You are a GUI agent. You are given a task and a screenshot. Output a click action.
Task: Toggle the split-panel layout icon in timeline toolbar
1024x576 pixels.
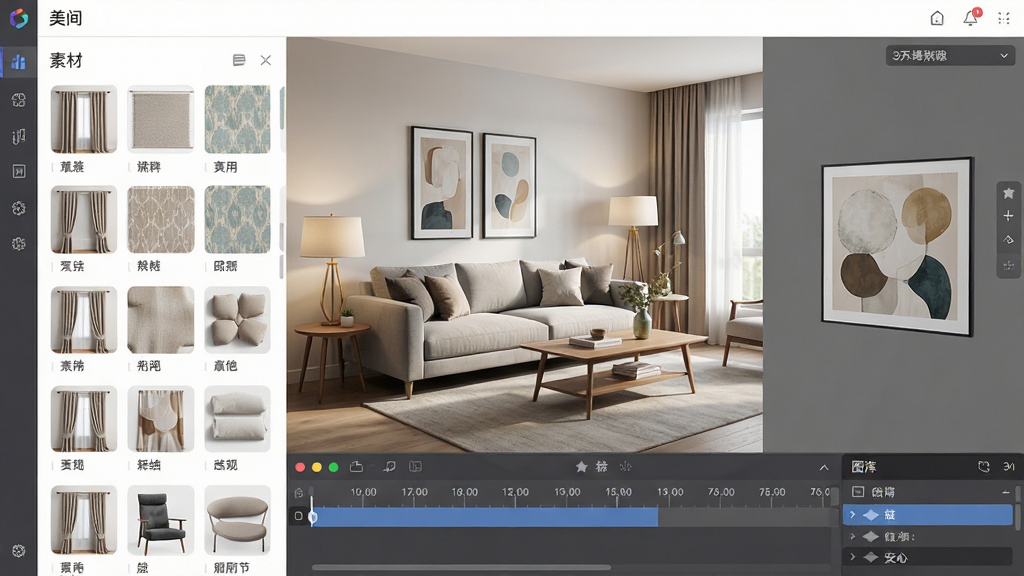click(x=415, y=466)
